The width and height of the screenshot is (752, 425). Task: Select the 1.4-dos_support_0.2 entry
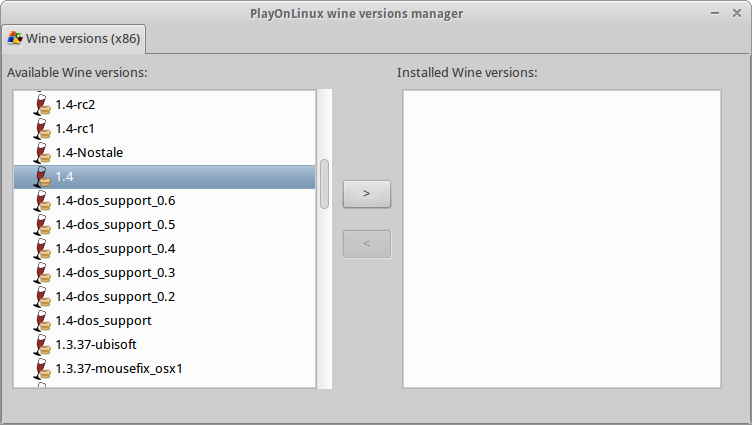coord(164,296)
